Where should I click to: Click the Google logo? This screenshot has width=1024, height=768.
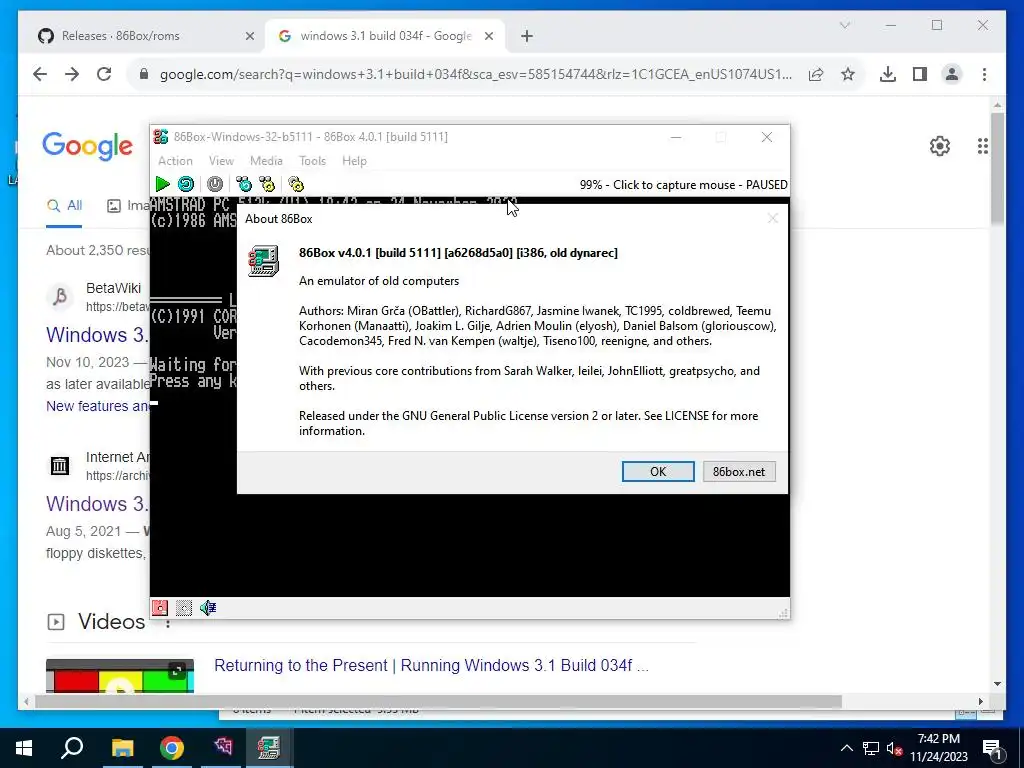tap(88, 146)
